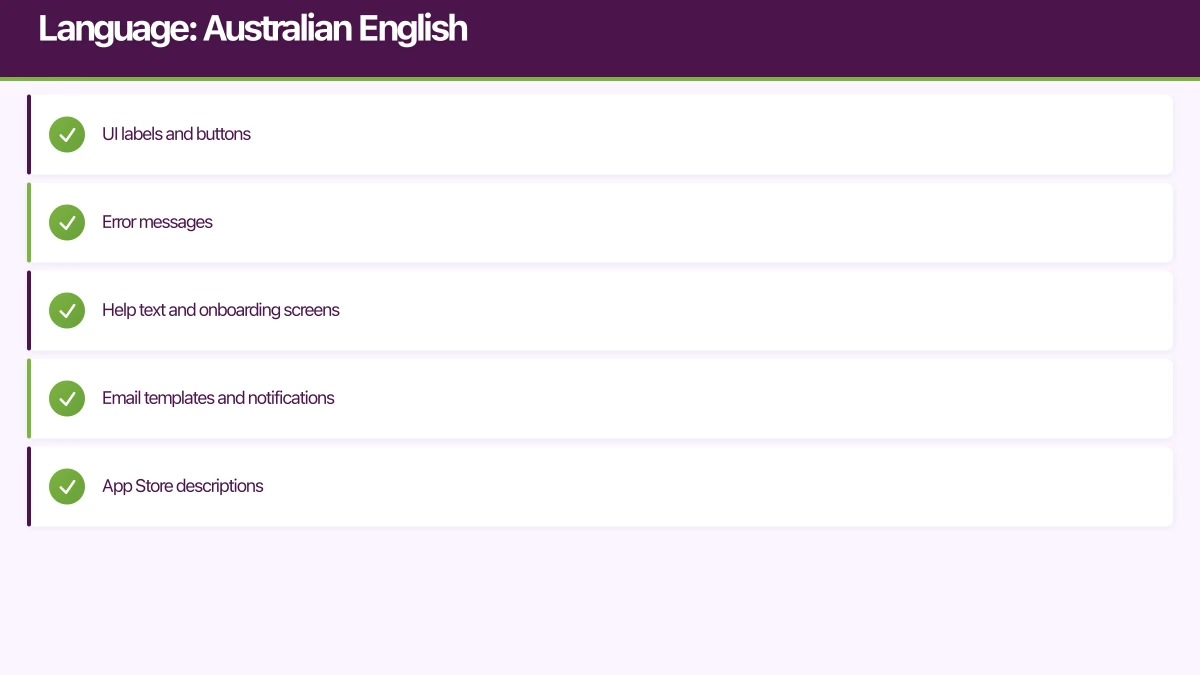Click the check icon next to Email templates and notifications
1200x675 pixels.
[x=67, y=398]
